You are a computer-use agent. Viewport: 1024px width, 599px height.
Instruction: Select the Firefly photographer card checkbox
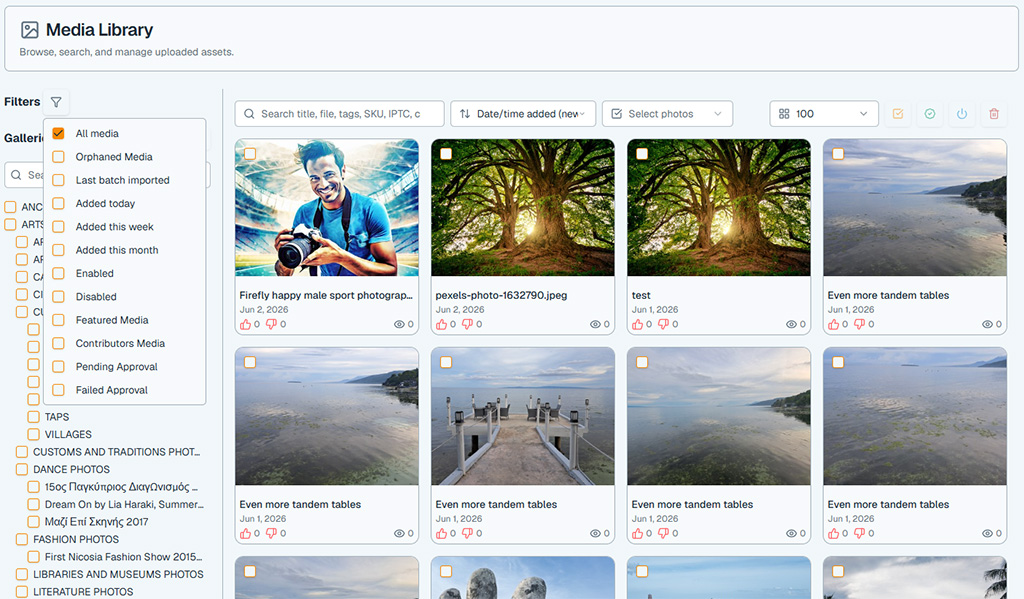[x=249, y=154]
